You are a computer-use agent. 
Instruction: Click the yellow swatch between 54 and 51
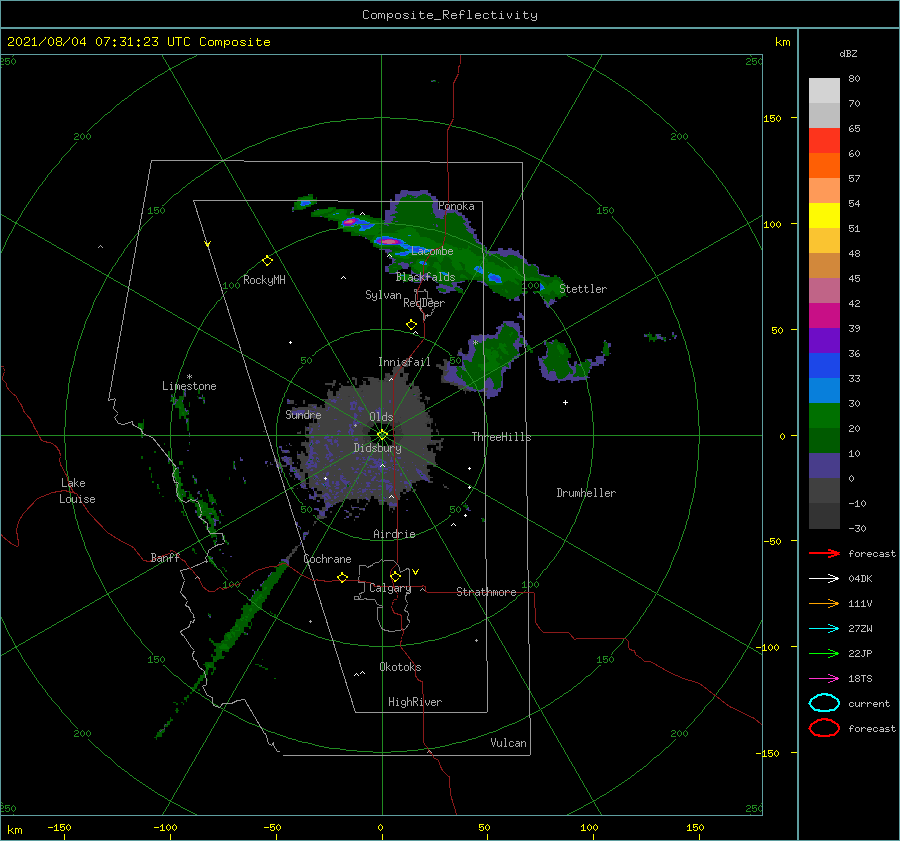pos(824,215)
